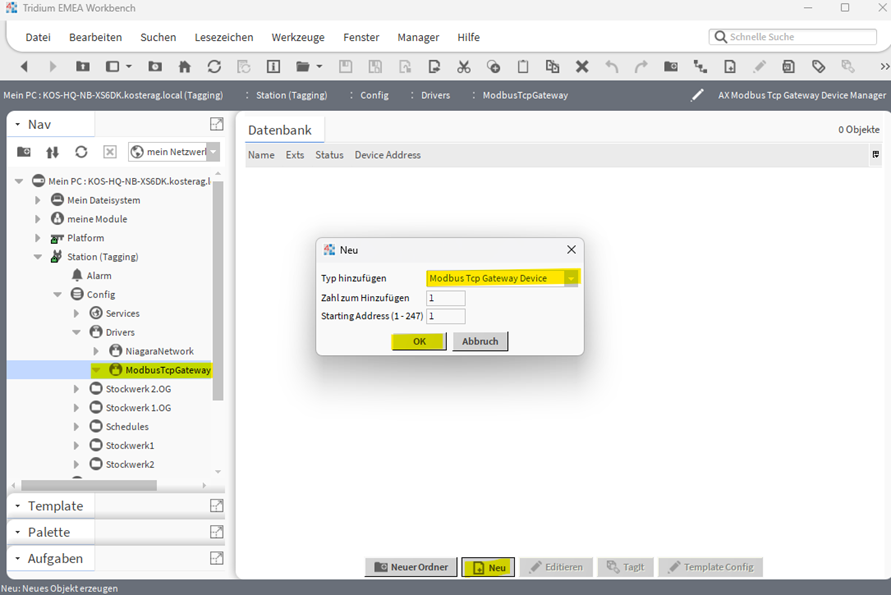Refresh view using the circular arrows toolbar icon
This screenshot has height=595, width=891.
click(214, 66)
